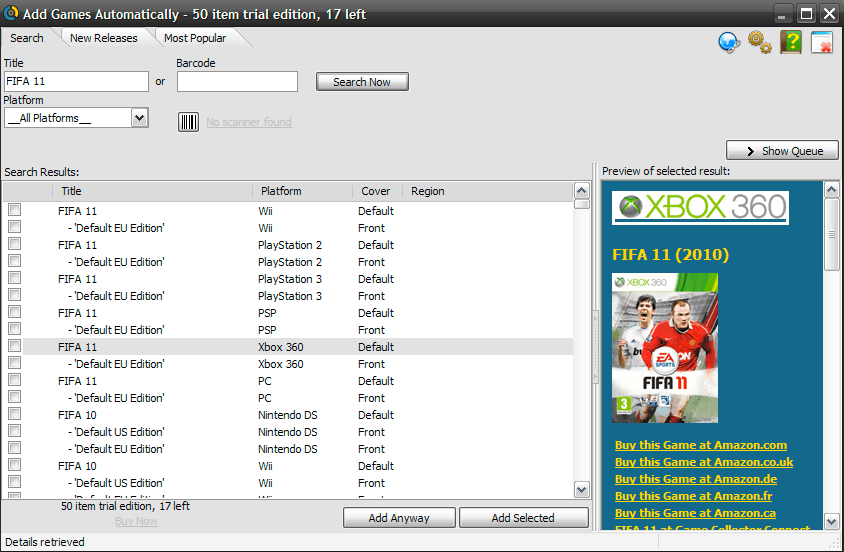Check the FIFA 10 Wii Default checkbox
Viewport: 844px width, 552px height.
coord(15,465)
